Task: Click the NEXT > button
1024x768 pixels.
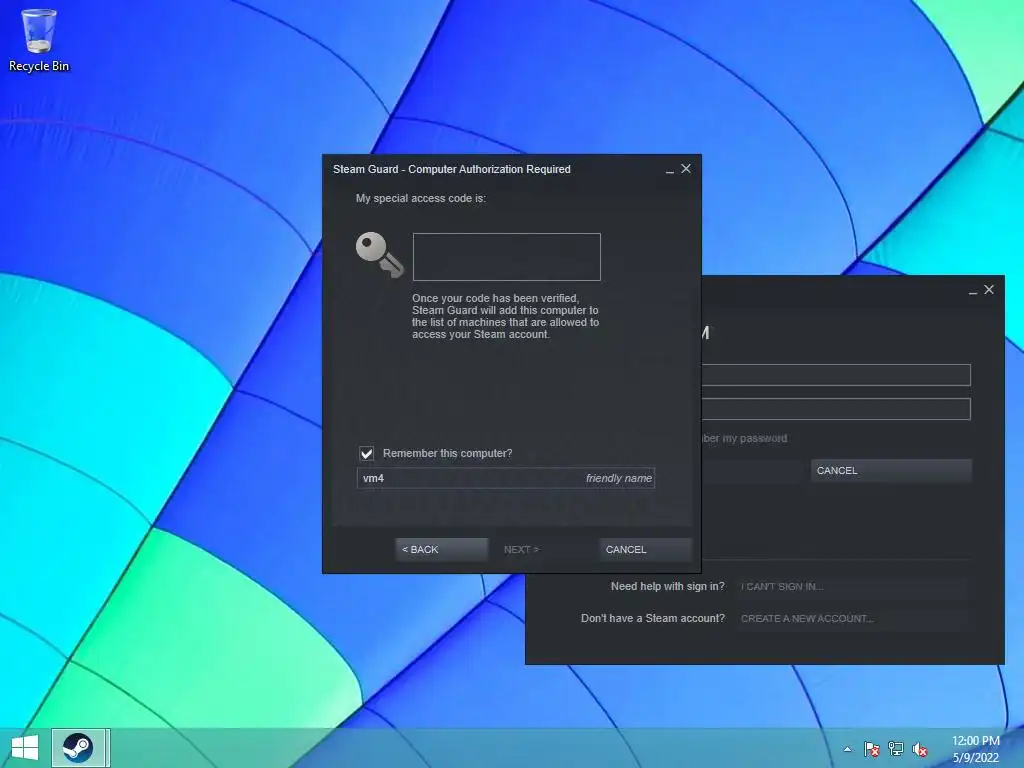Action: click(x=521, y=549)
